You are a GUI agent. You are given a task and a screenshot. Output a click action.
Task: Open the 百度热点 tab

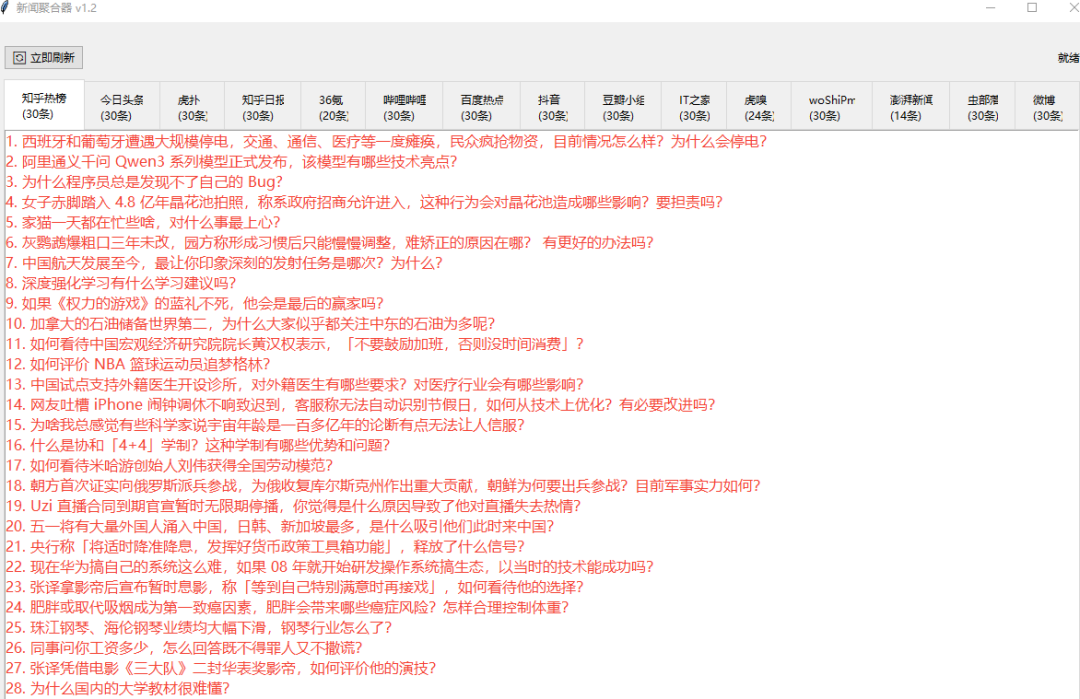[x=481, y=107]
